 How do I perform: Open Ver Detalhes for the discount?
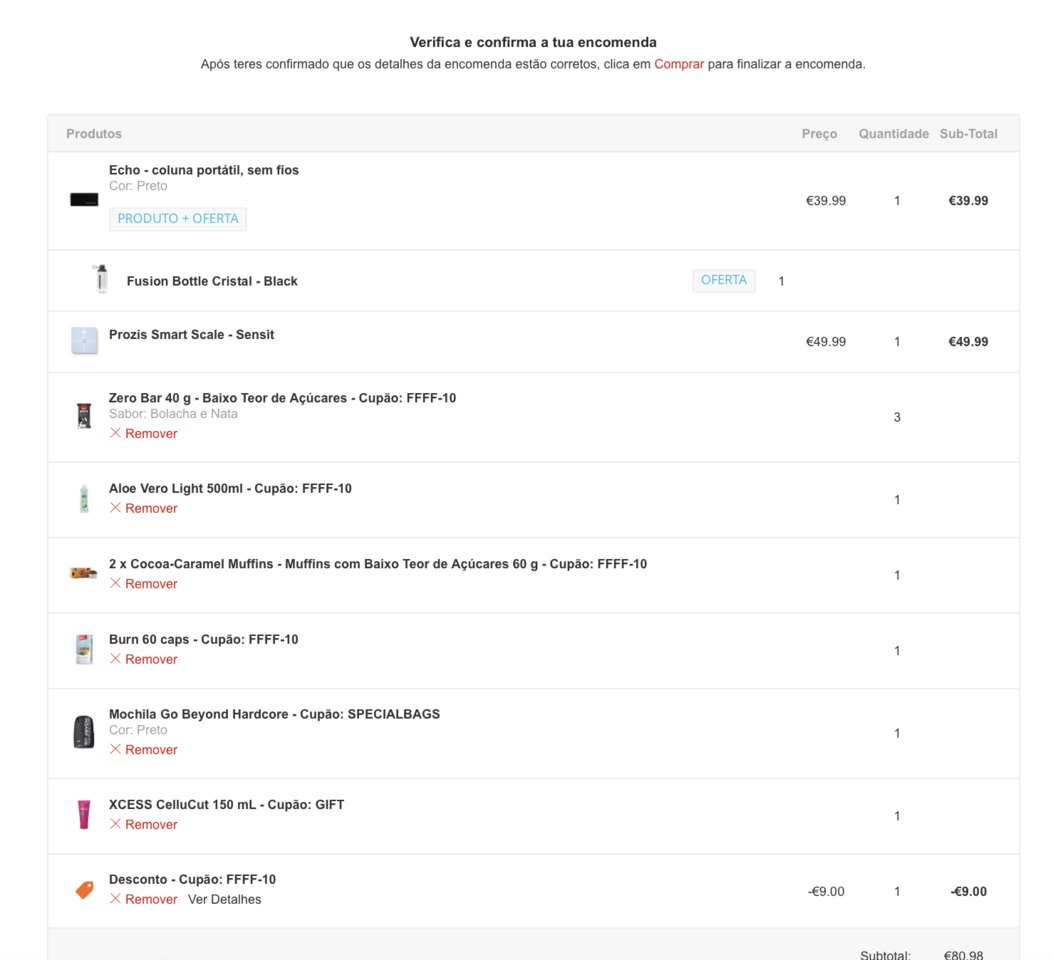point(224,900)
